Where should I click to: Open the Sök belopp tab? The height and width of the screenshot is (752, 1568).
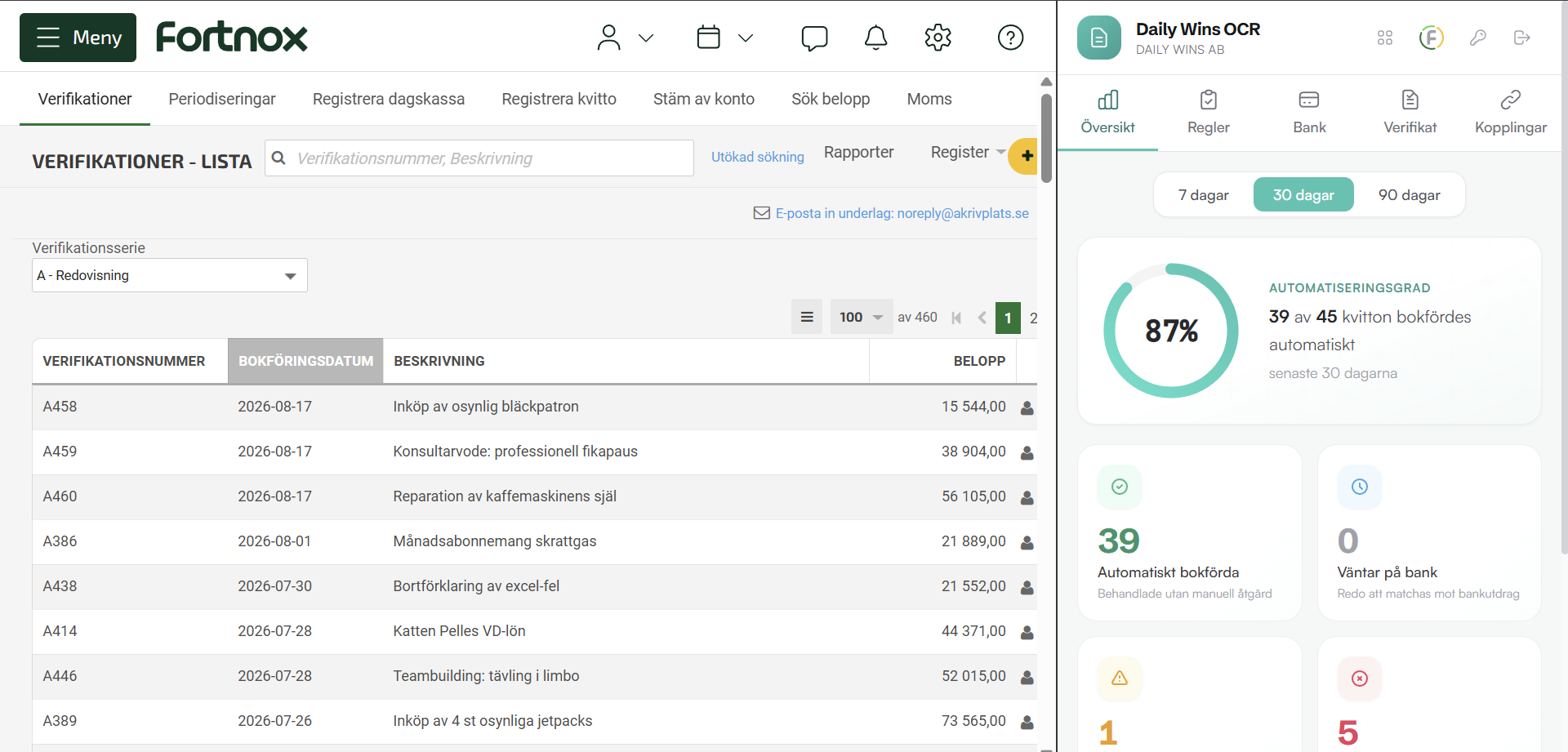tap(831, 99)
